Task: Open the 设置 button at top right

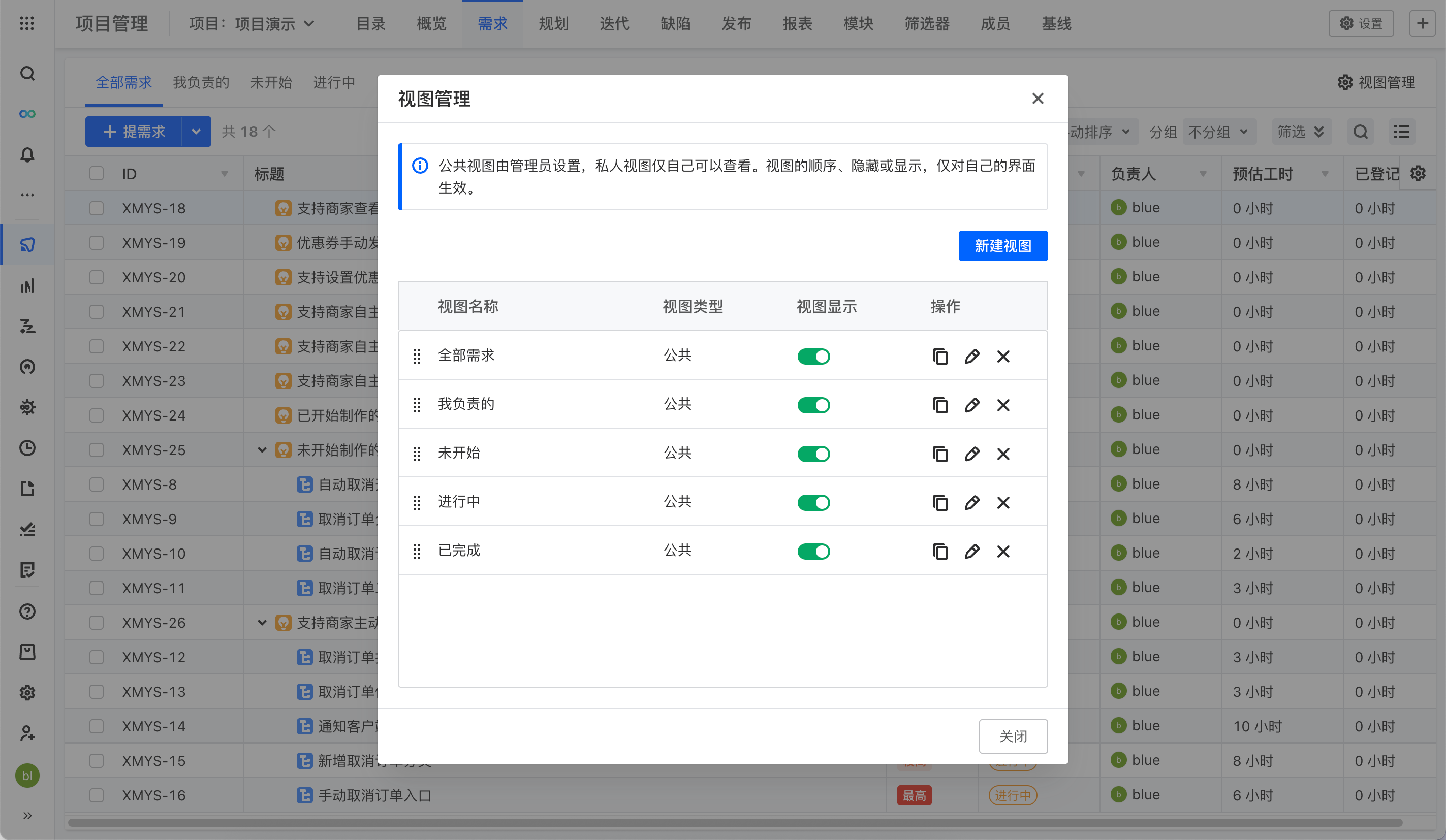Action: point(1361,23)
